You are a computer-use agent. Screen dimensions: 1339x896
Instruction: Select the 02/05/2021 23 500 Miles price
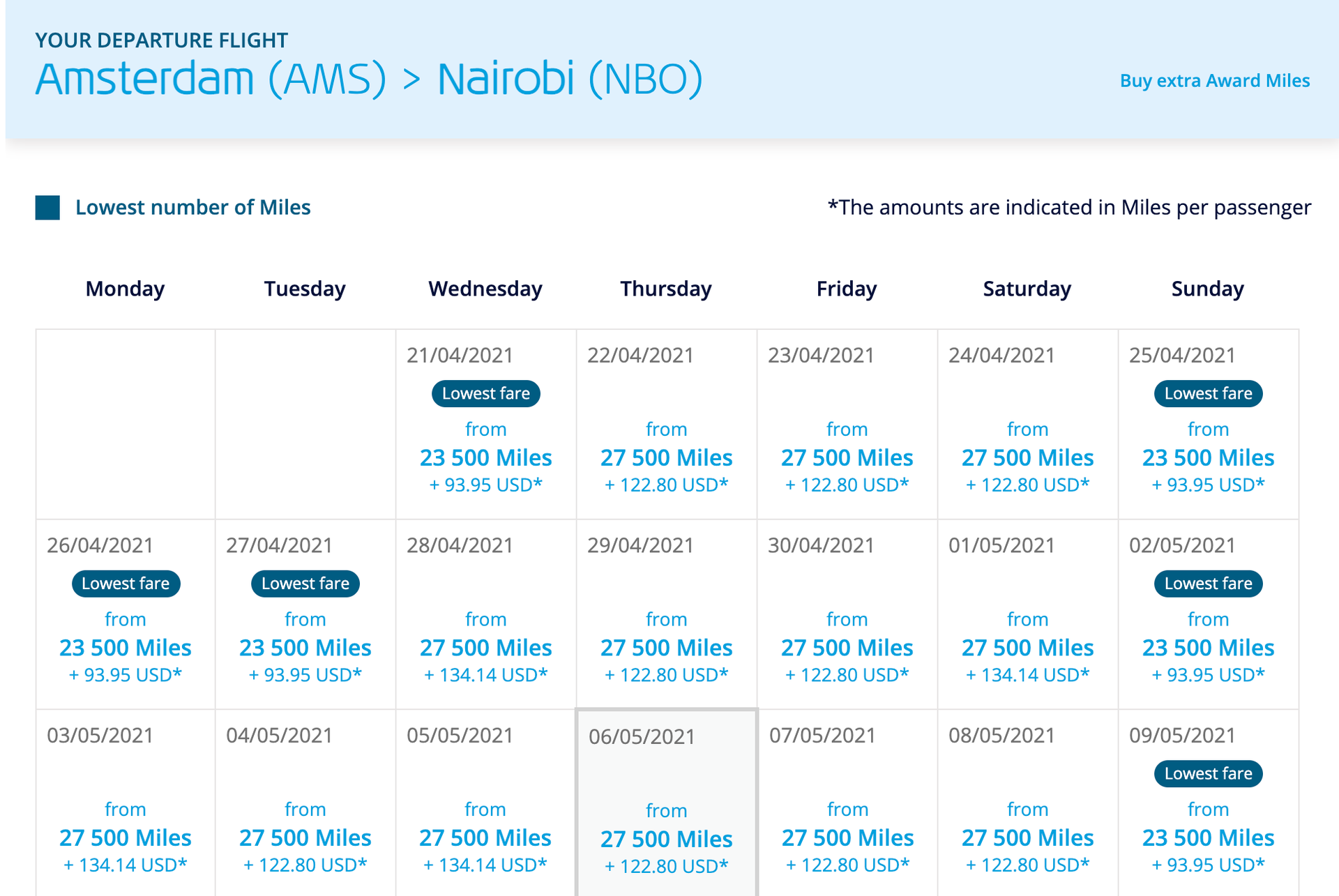(1208, 648)
